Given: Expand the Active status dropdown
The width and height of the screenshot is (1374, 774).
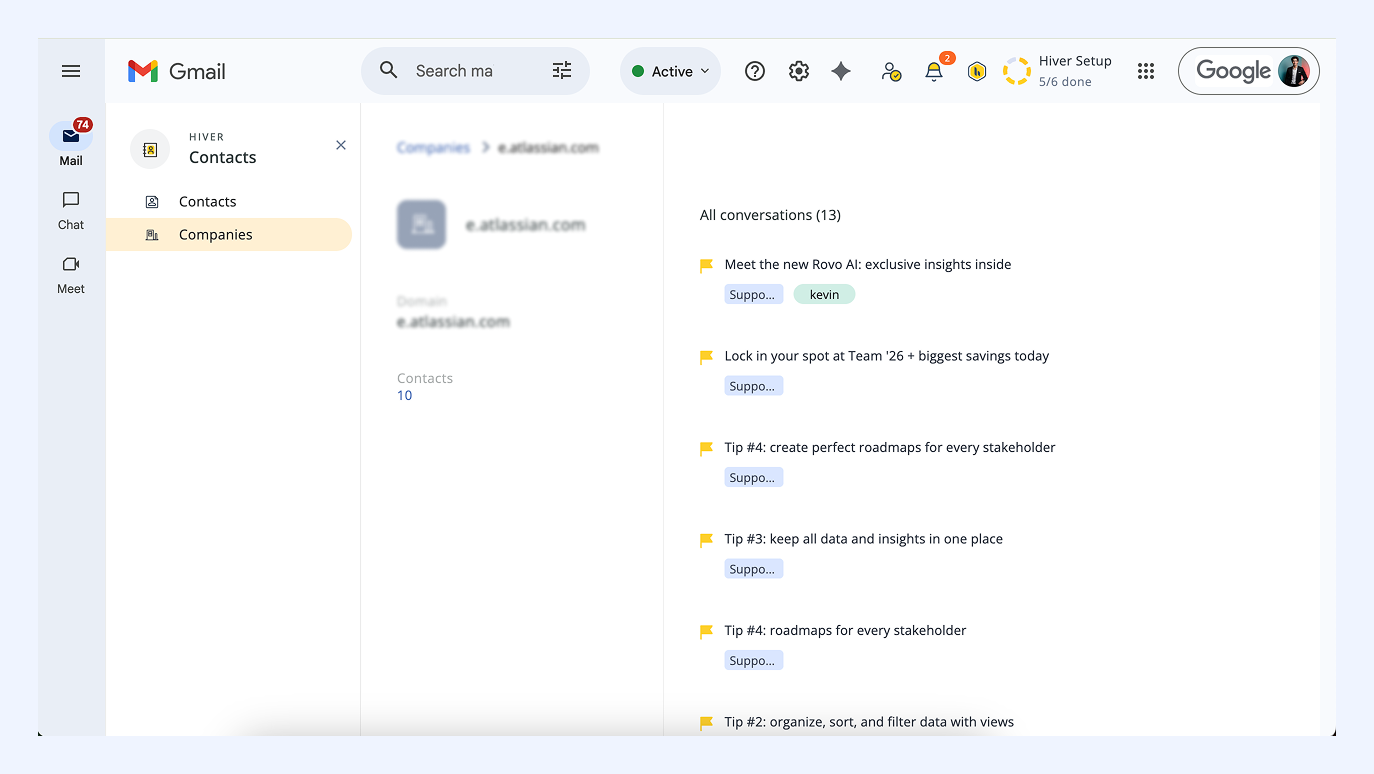Looking at the screenshot, I should click(x=670, y=71).
